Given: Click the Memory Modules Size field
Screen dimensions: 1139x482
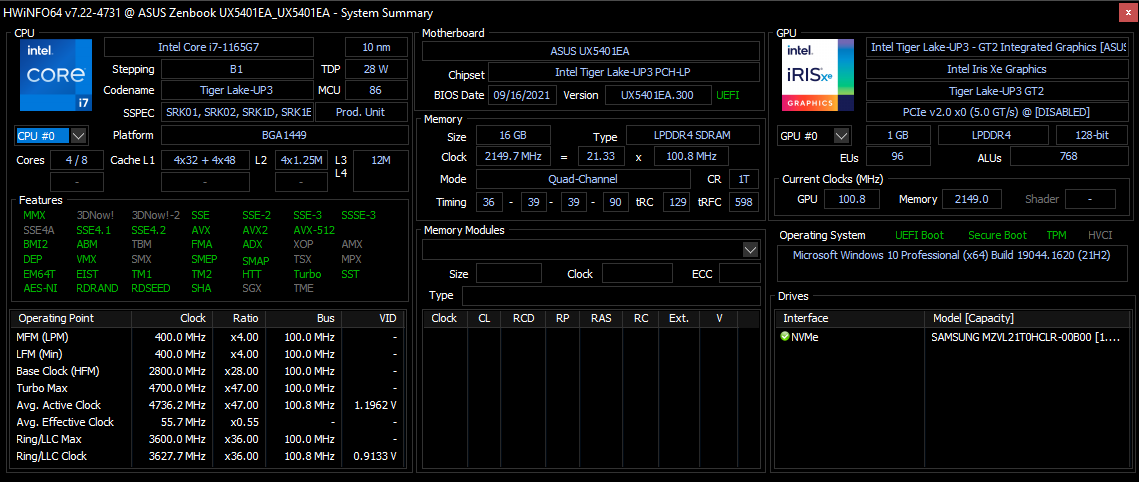Looking at the screenshot, I should click(508, 274).
